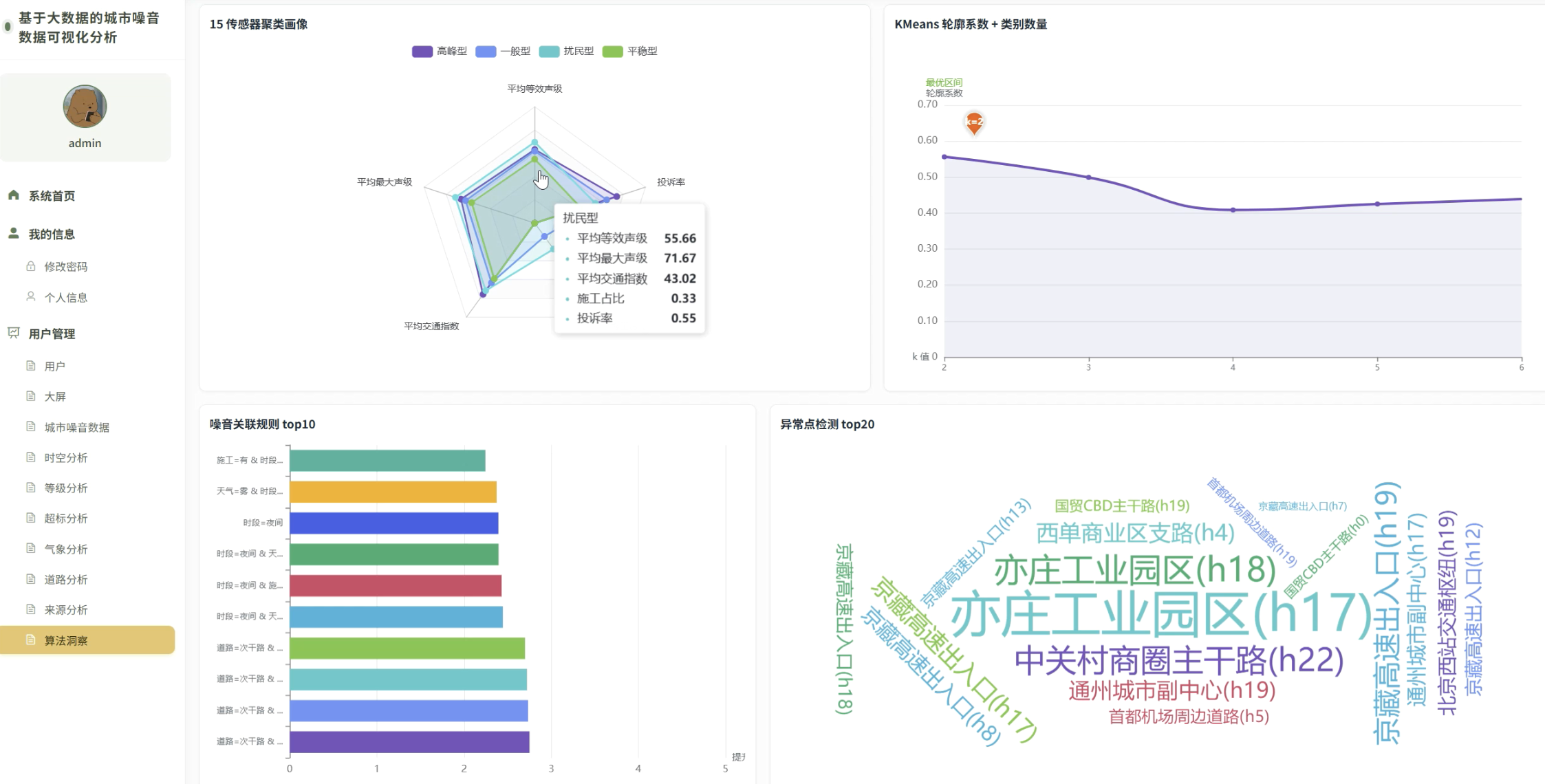Screen dimensions: 1545x784
Task: Click the document icon beside 道路分析
Action: tap(31, 579)
